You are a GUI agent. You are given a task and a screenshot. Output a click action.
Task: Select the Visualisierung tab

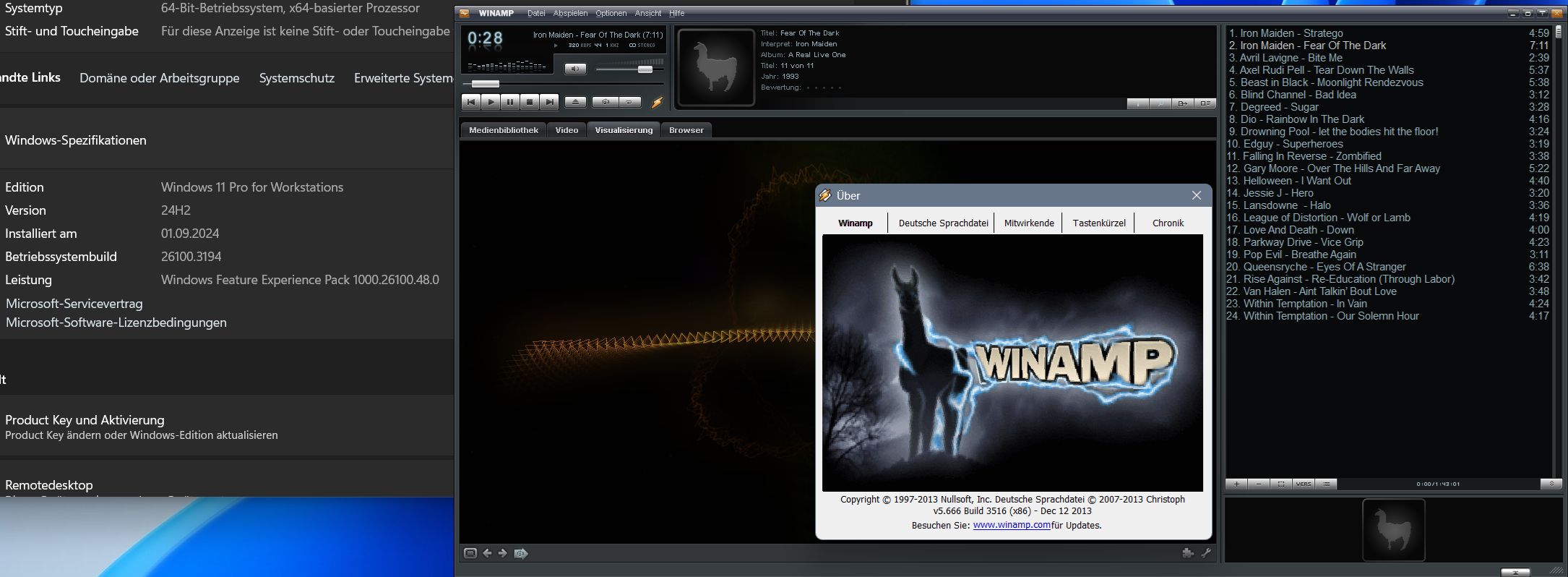(624, 130)
